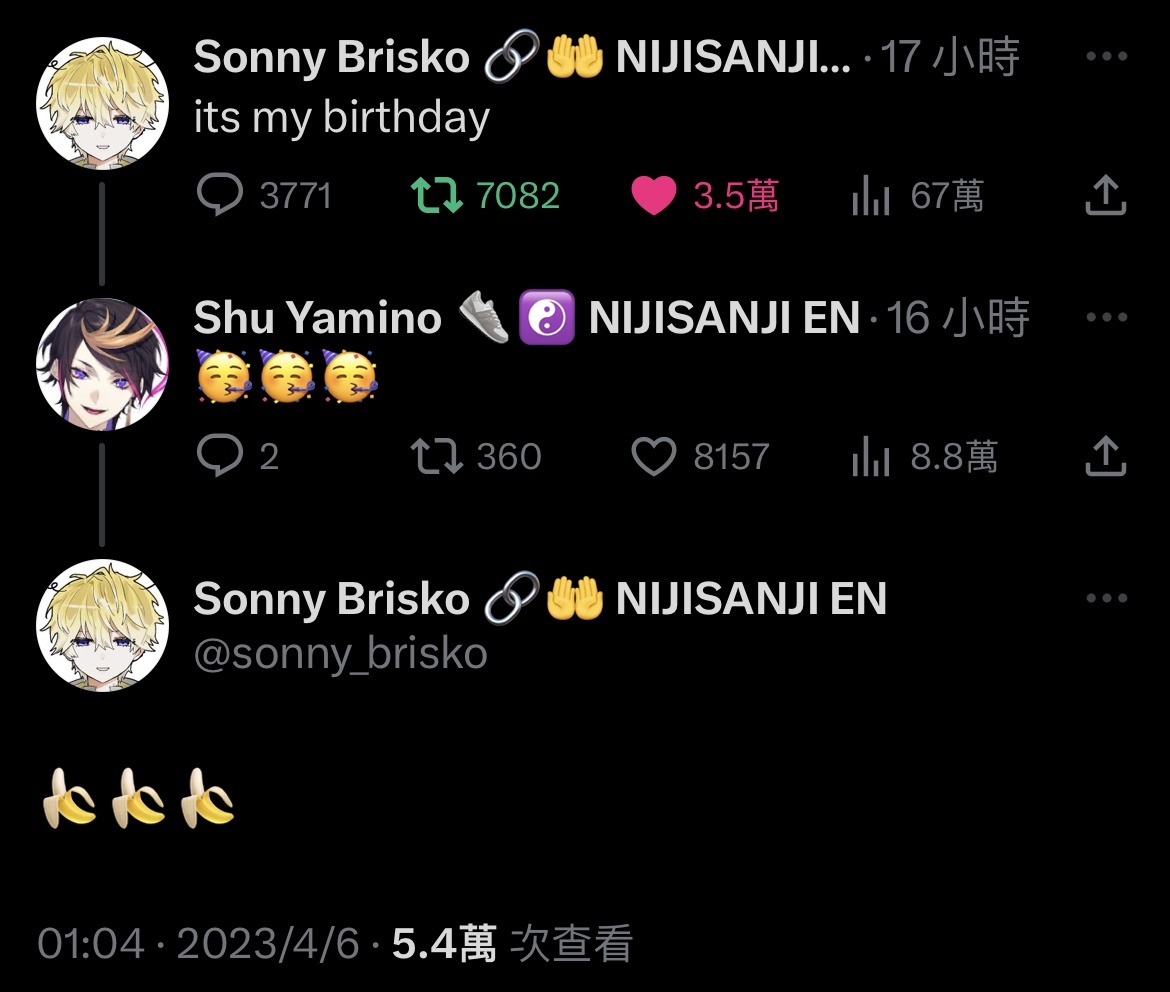Screen dimensions: 1170x992
Task: Open replies on Sonny's birthday tweet
Action: click(x=263, y=196)
